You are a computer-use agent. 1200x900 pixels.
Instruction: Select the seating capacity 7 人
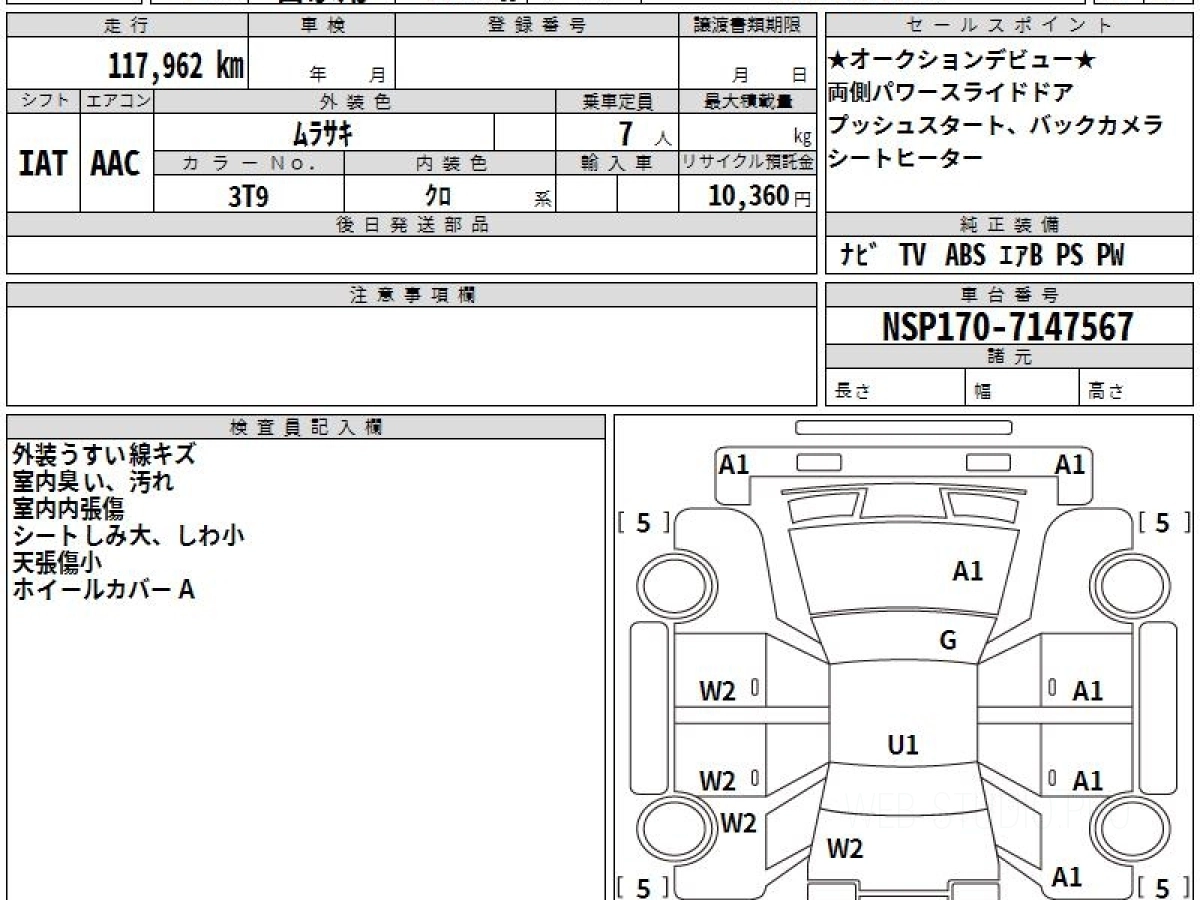(x=646, y=133)
